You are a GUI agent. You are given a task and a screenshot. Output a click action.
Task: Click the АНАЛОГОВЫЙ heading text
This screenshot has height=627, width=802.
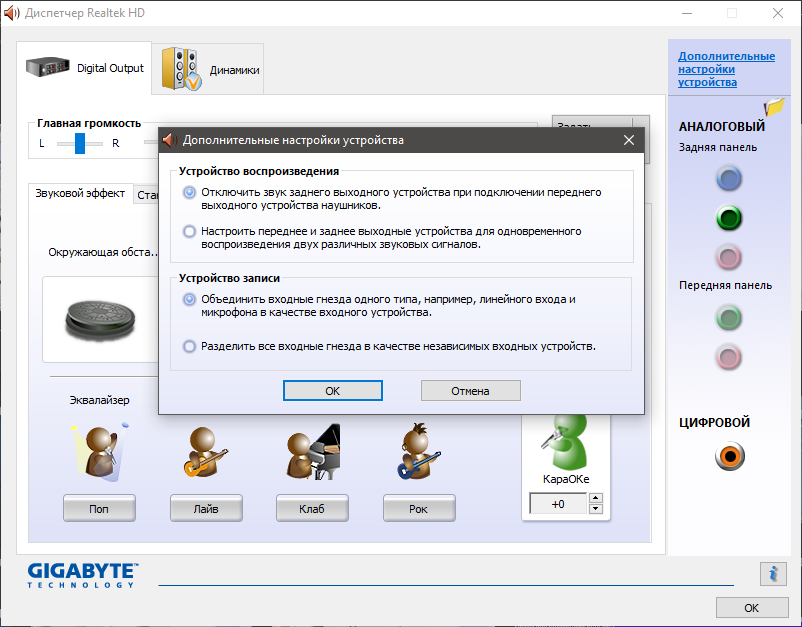[x=722, y=126]
